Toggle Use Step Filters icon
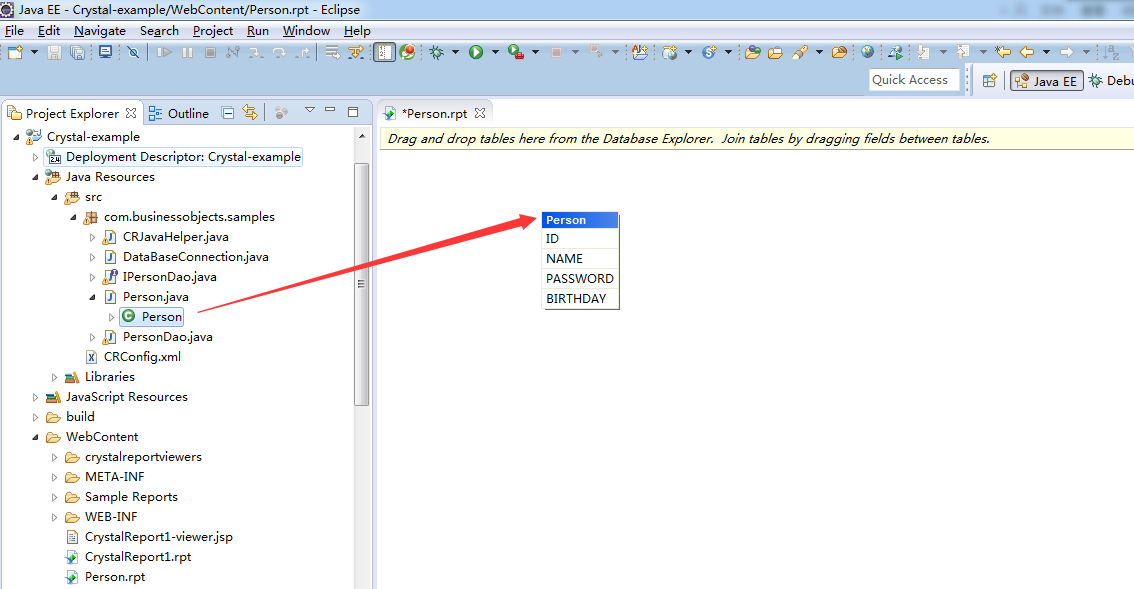The width and height of the screenshot is (1134, 589). 356,52
